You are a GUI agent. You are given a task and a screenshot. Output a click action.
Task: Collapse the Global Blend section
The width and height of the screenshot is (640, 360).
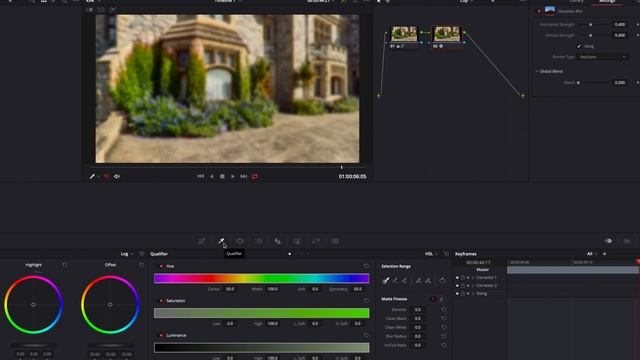click(537, 71)
